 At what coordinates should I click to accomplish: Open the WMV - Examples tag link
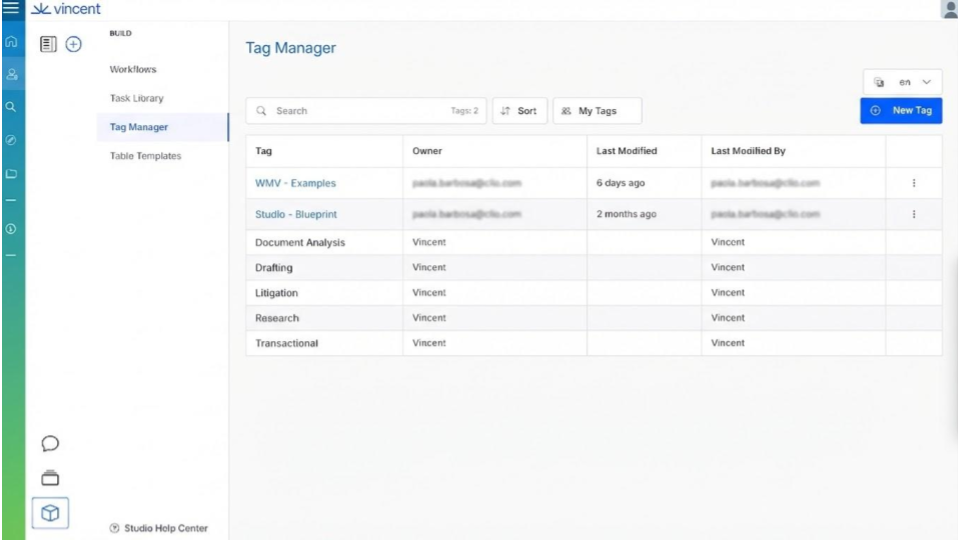(295, 183)
